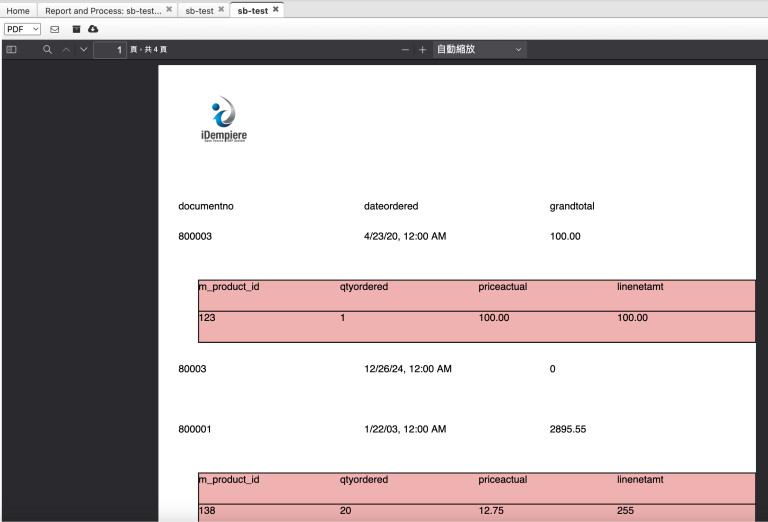Image resolution: width=768 pixels, height=522 pixels.
Task: Click the grandtotal column header
Action: [572, 206]
